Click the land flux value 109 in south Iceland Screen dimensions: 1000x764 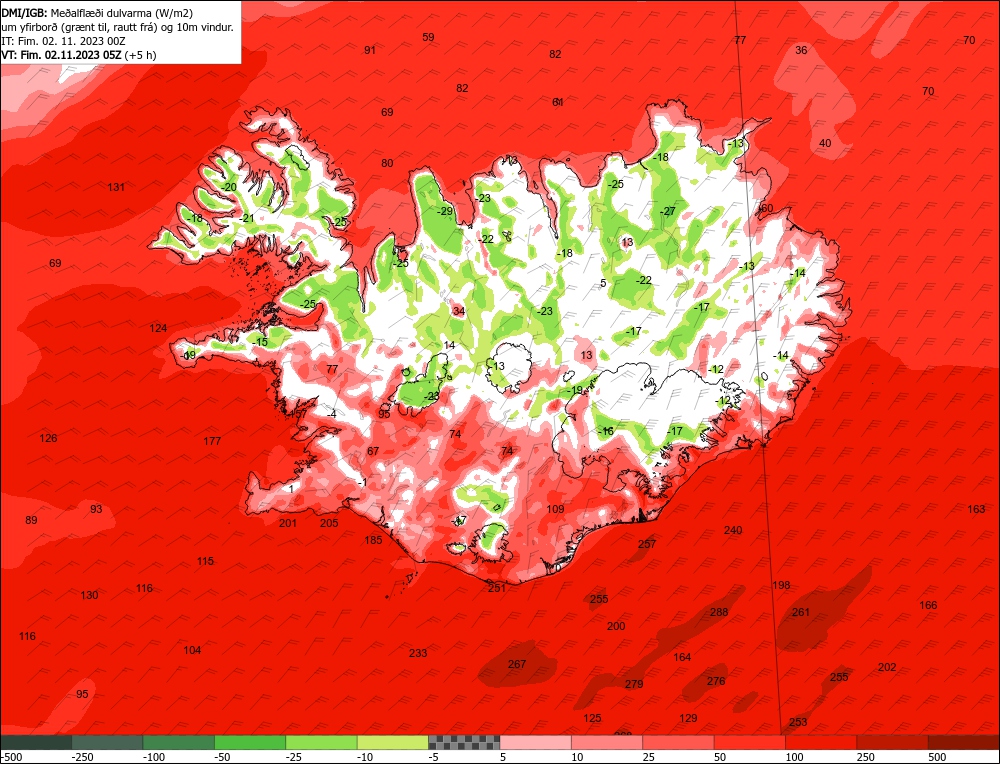click(555, 508)
